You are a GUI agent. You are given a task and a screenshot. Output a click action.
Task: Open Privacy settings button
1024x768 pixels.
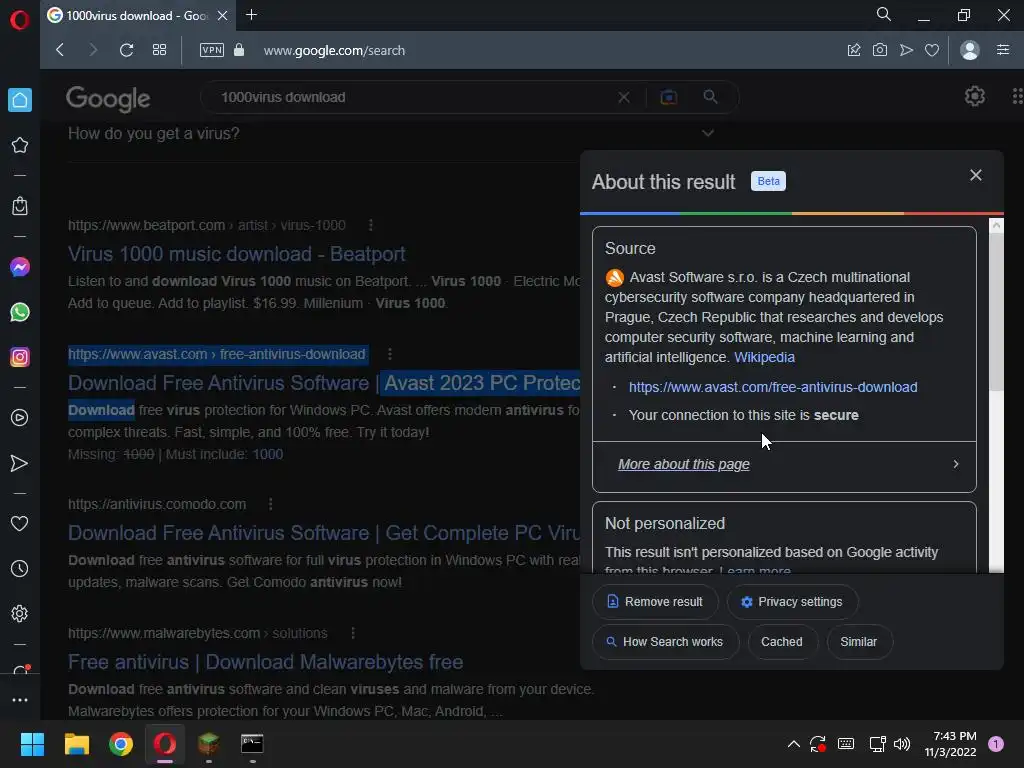tap(792, 602)
